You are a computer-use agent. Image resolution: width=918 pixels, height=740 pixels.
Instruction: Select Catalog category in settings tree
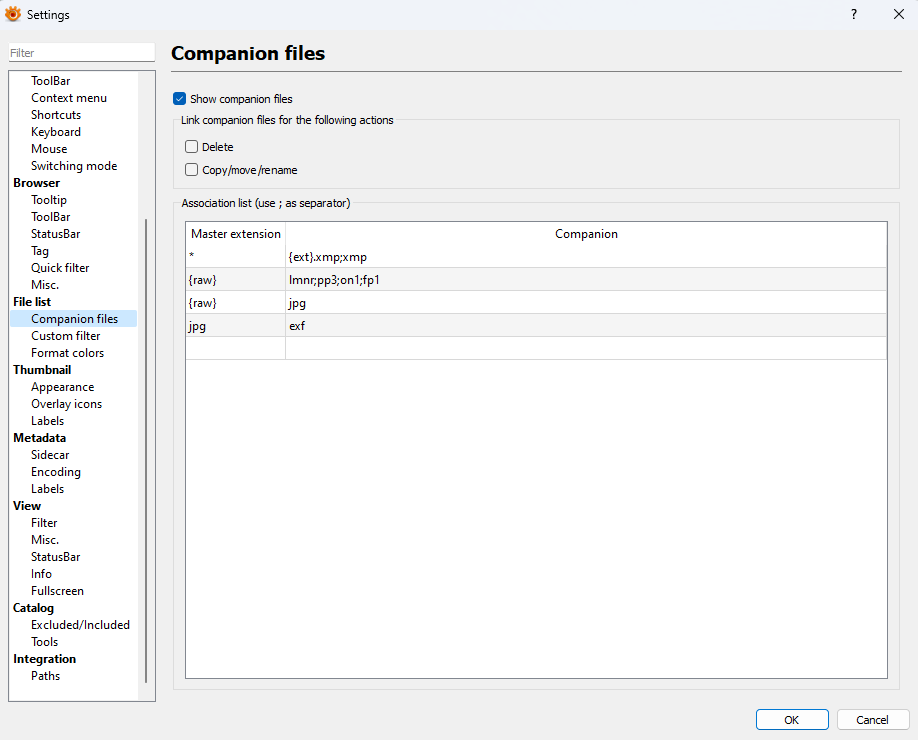tap(33, 608)
